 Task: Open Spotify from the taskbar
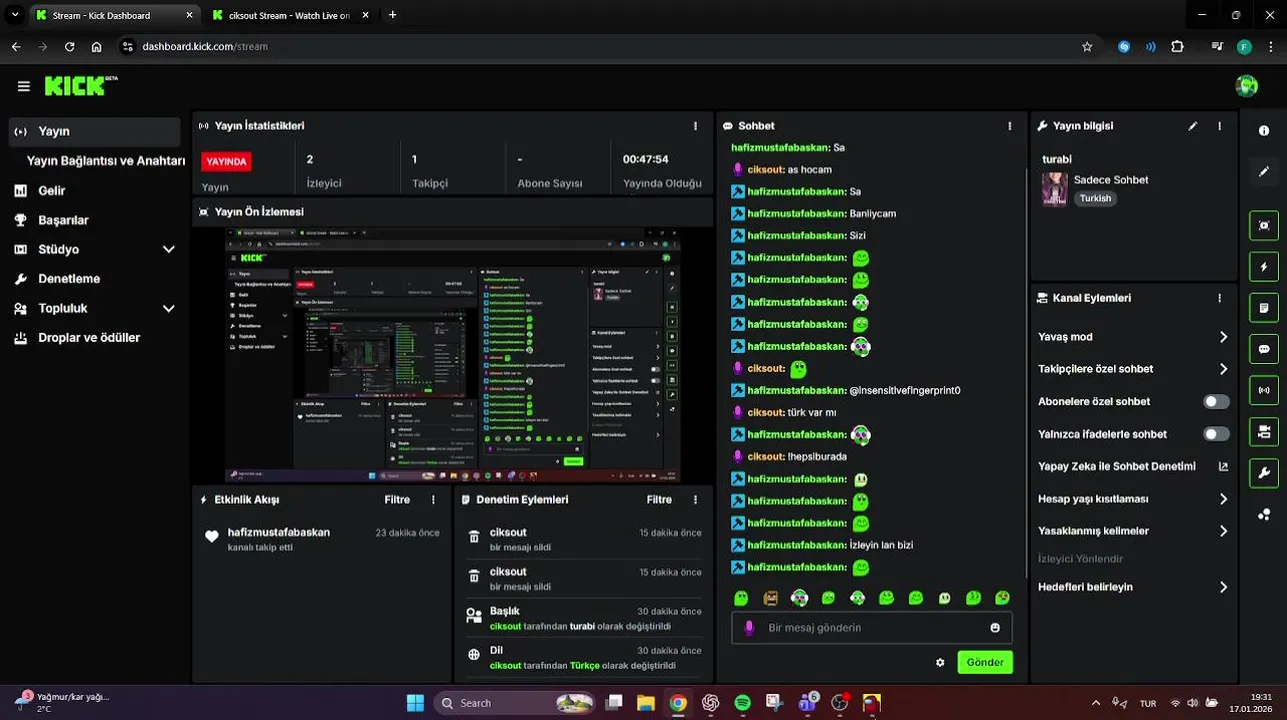(x=743, y=703)
